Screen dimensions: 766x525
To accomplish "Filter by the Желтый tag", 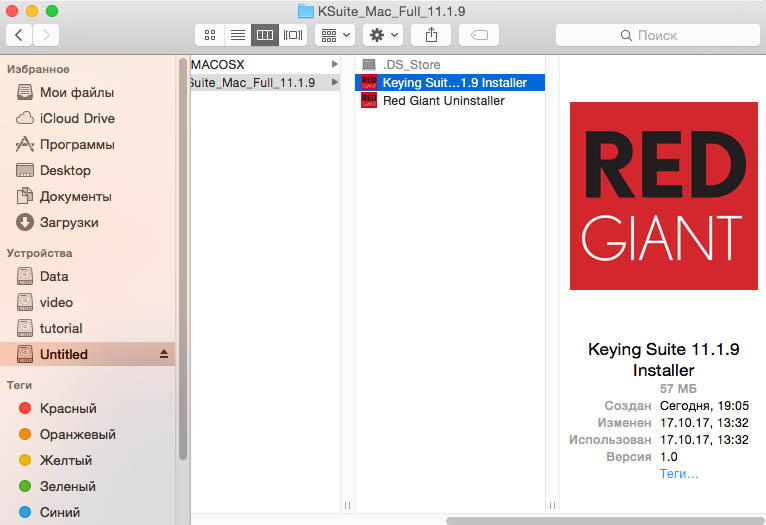I will coord(88,460).
